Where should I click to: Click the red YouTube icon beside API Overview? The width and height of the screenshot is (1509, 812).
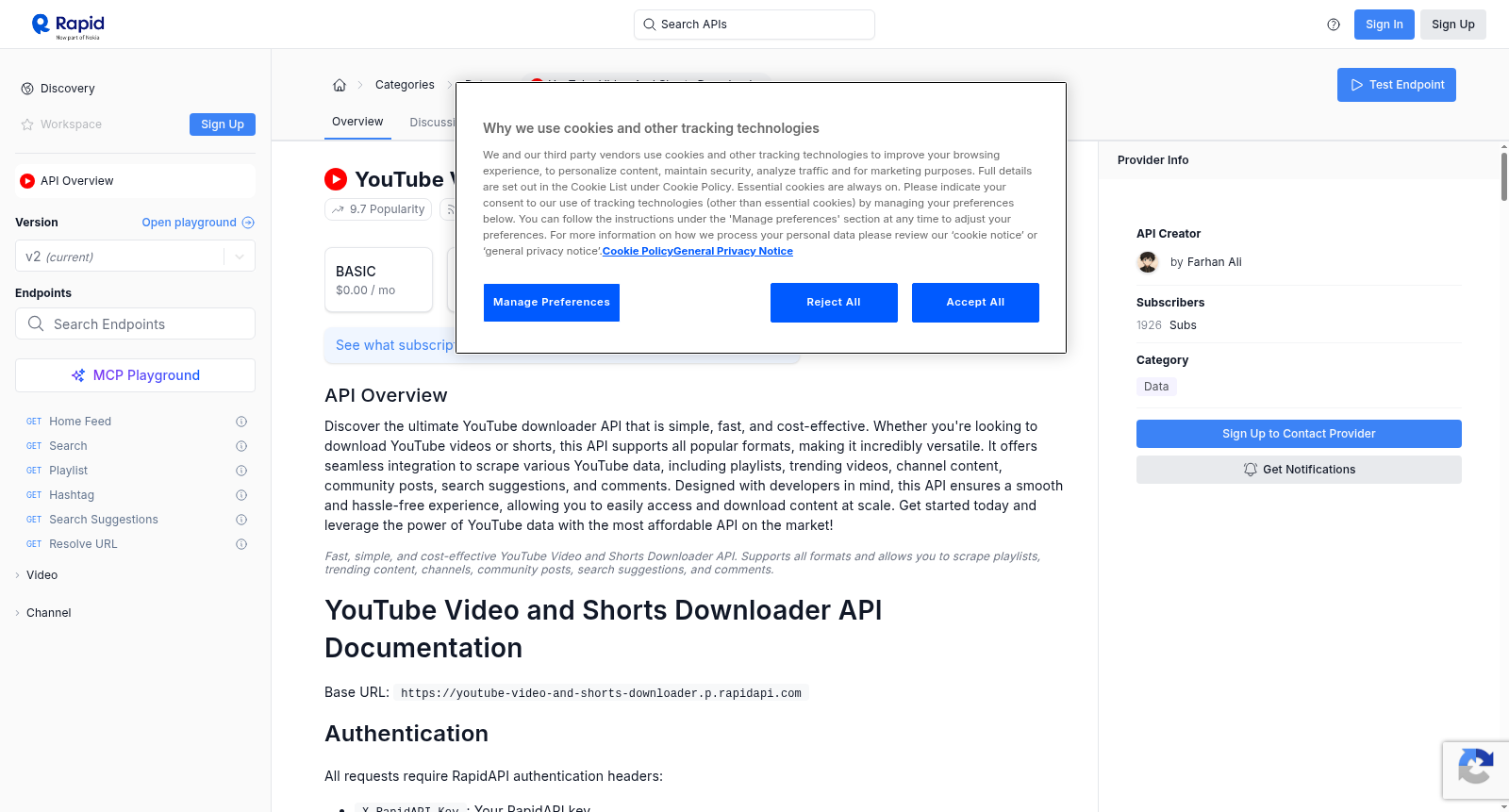point(27,181)
